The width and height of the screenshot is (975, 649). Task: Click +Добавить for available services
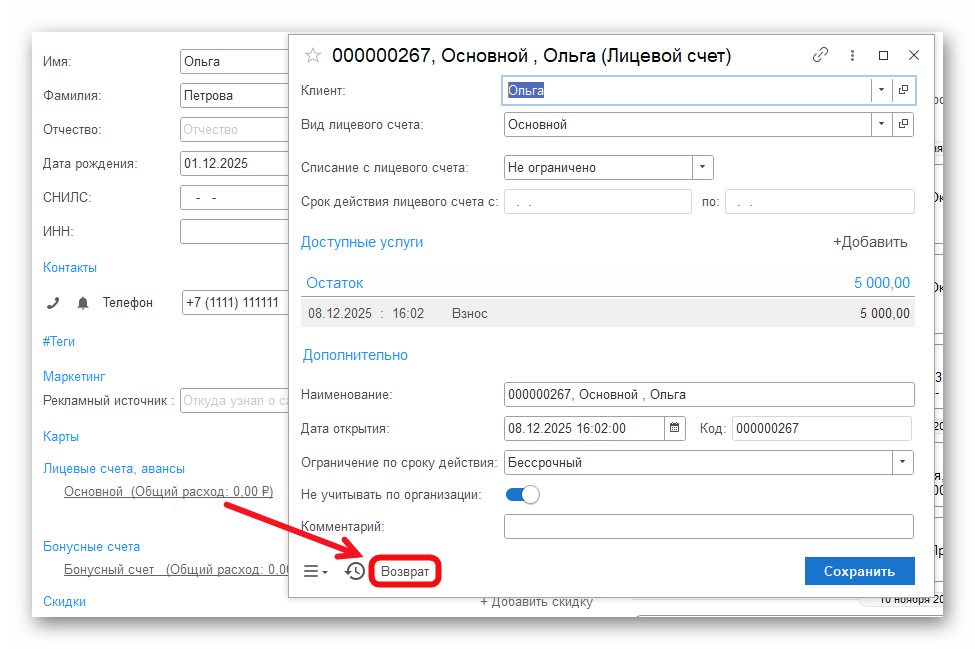click(x=870, y=242)
